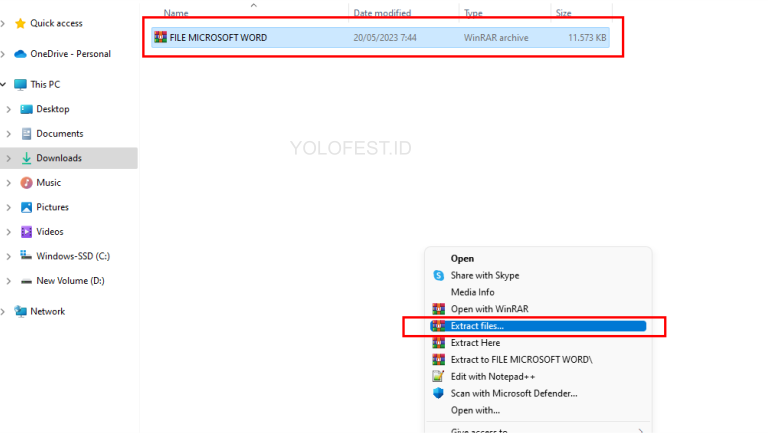Expand the Documents tree node
Screen dimensions: 768x433
click(8, 134)
